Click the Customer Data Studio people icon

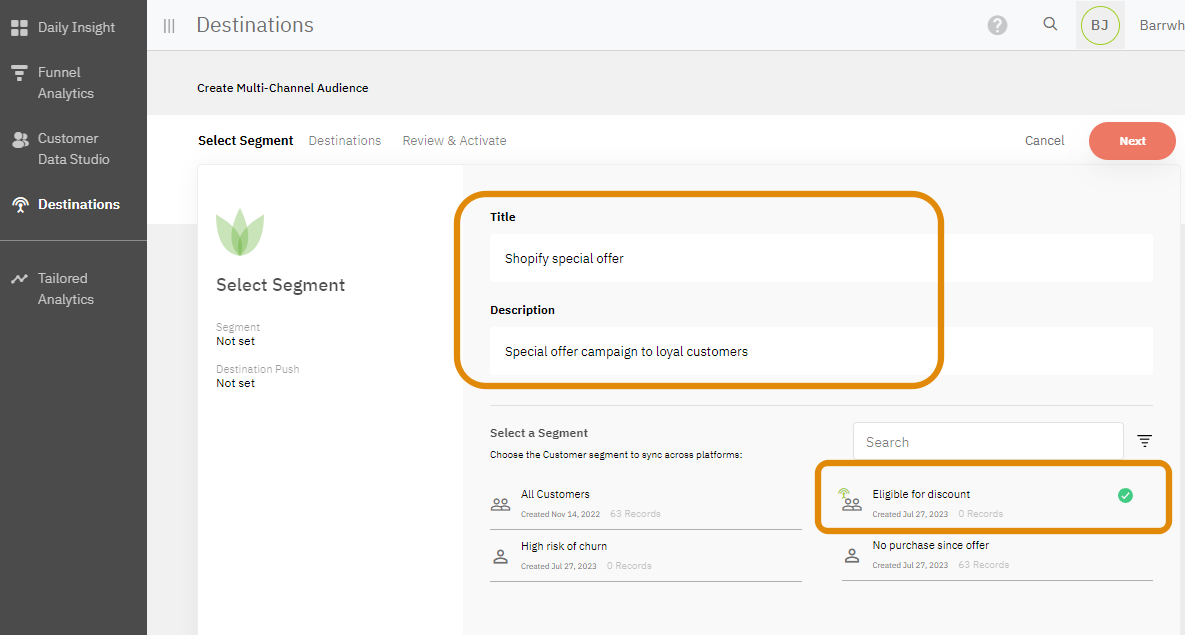click(x=19, y=140)
